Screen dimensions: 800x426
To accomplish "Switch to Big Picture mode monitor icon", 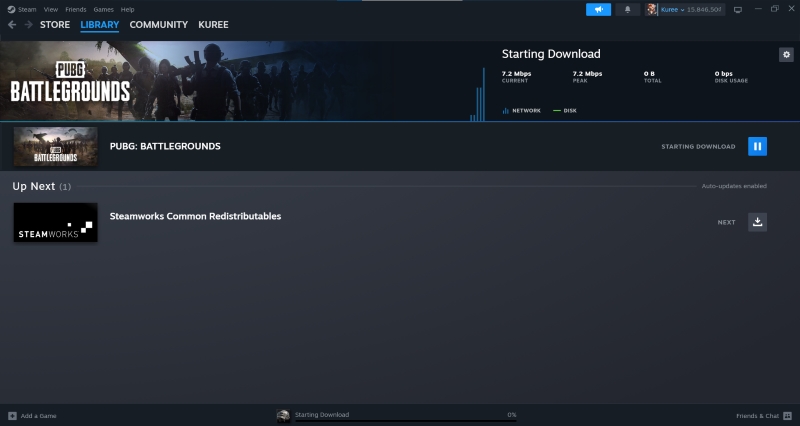I will 738,9.
